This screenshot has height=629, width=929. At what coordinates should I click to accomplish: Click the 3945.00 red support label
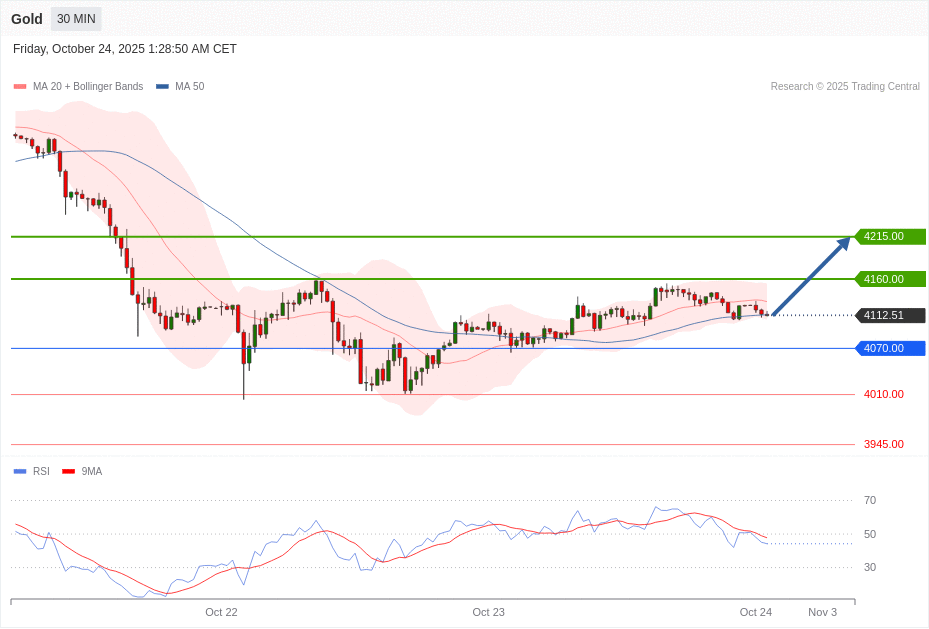pyautogui.click(x=883, y=444)
